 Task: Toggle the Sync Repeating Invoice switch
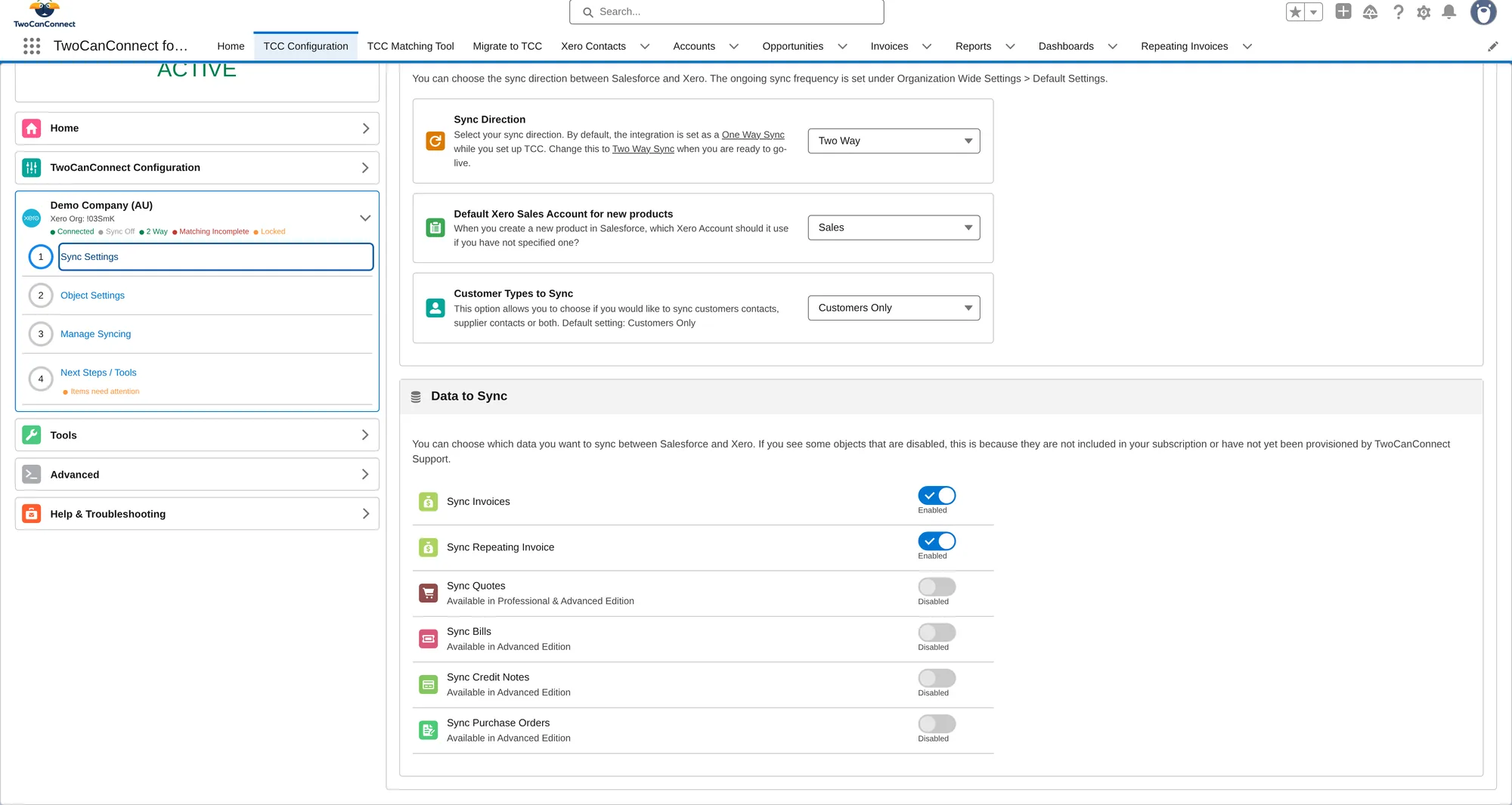[x=937, y=541]
